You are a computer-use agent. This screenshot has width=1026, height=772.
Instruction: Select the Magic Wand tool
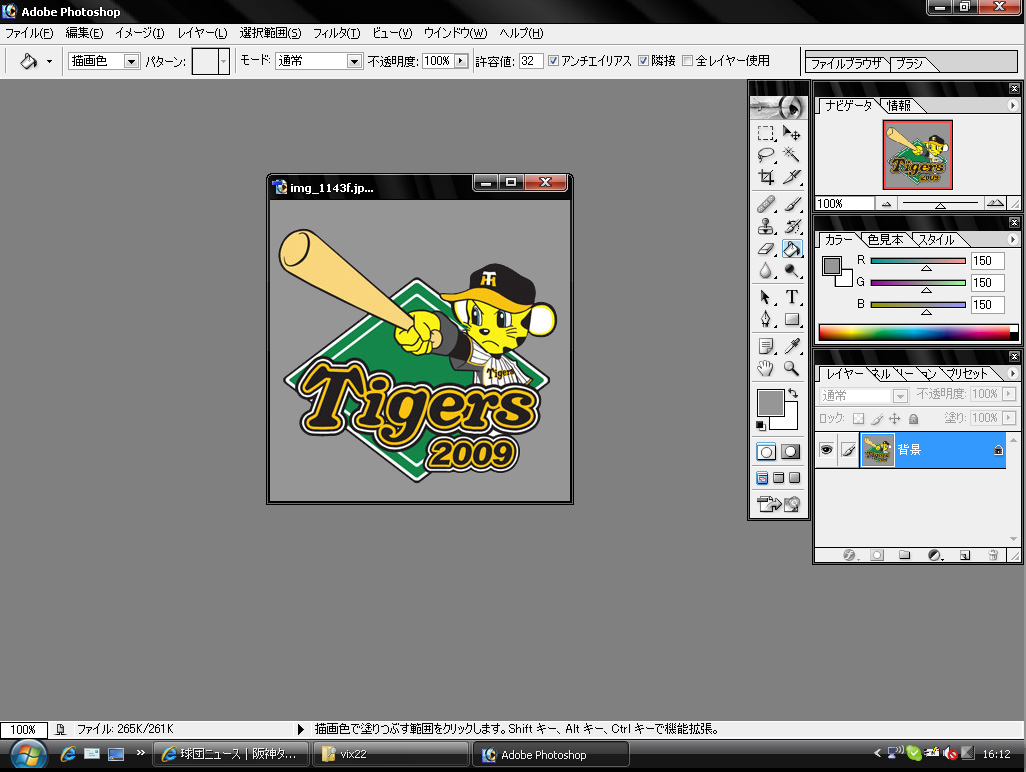pos(792,154)
